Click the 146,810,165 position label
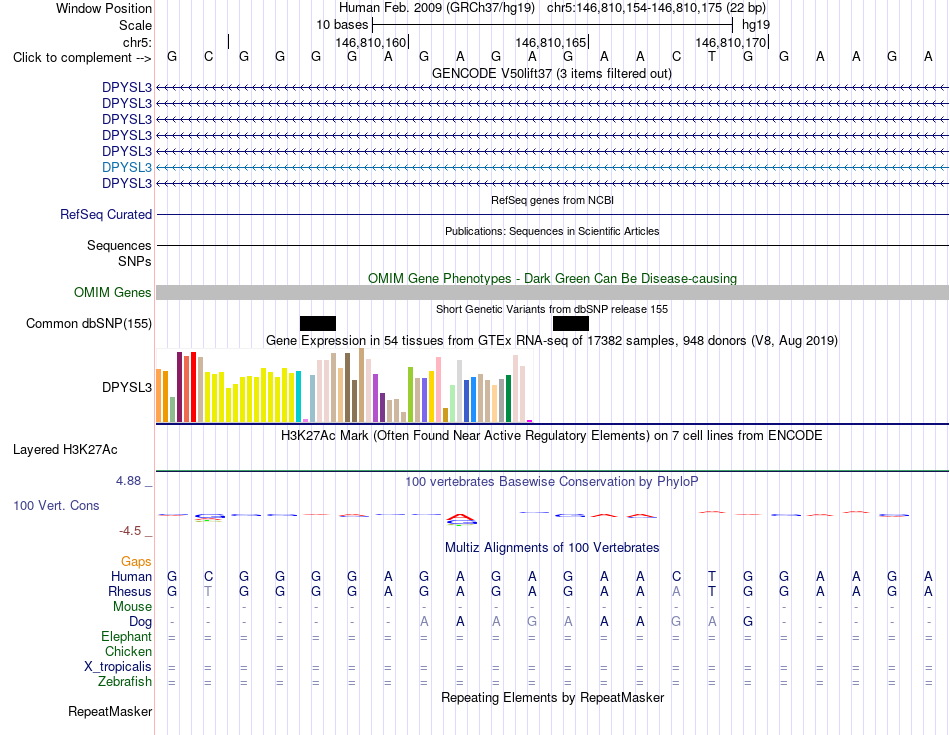Viewport: 950px width, 735px height. coord(550,42)
